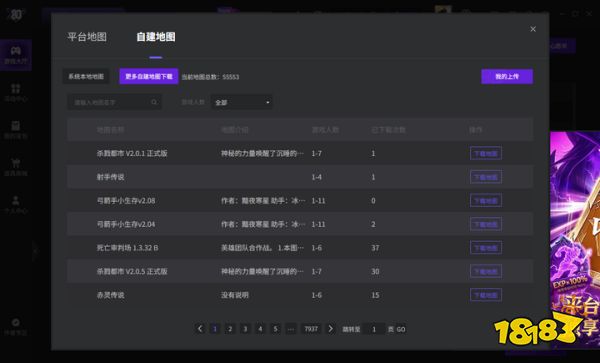This screenshot has width=600, height=363.
Task: Open the grid-squares icon in left sidebar
Action: (x=16, y=89)
